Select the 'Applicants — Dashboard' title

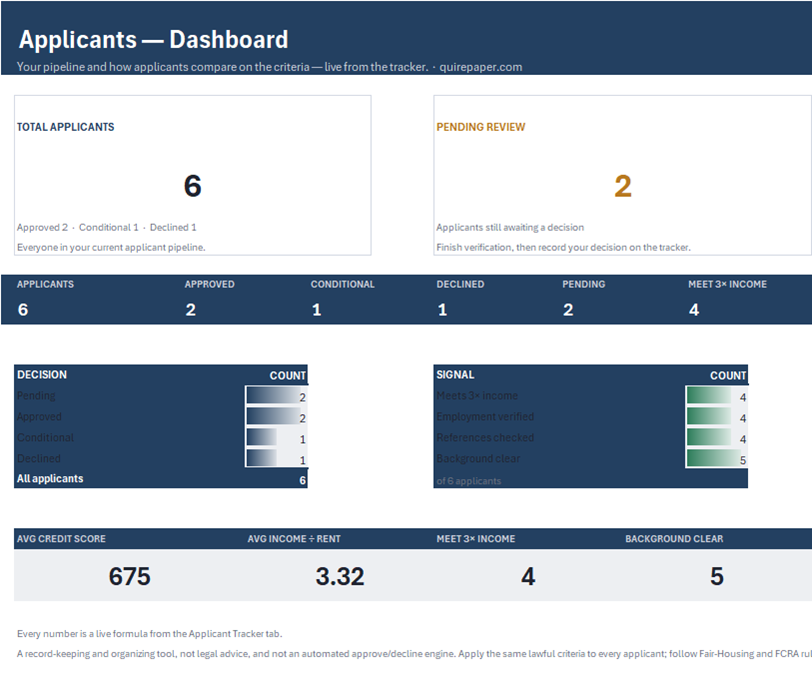pos(153,39)
